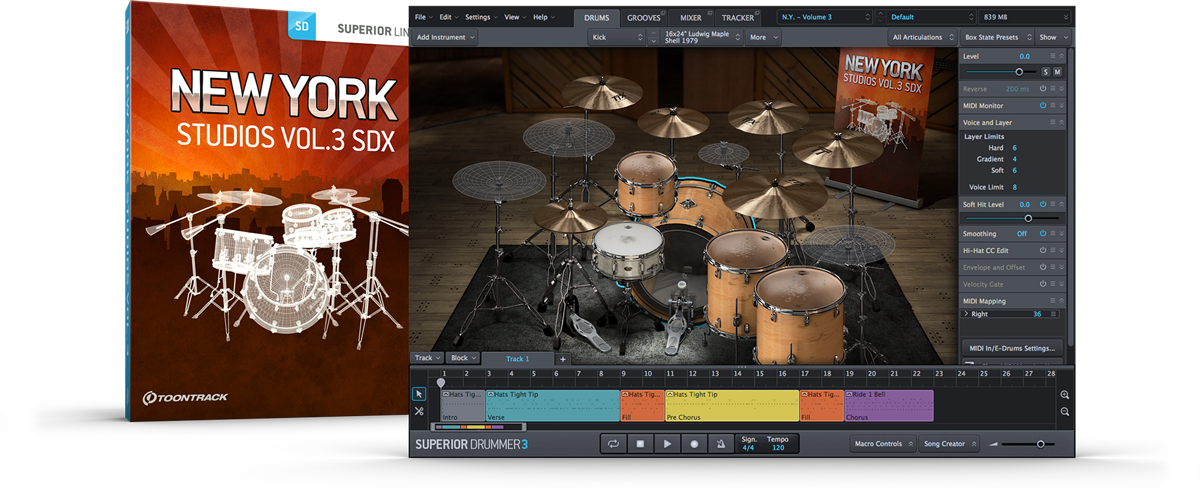Switch to the Mixer tab
The width and height of the screenshot is (1200, 493).
pos(691,17)
